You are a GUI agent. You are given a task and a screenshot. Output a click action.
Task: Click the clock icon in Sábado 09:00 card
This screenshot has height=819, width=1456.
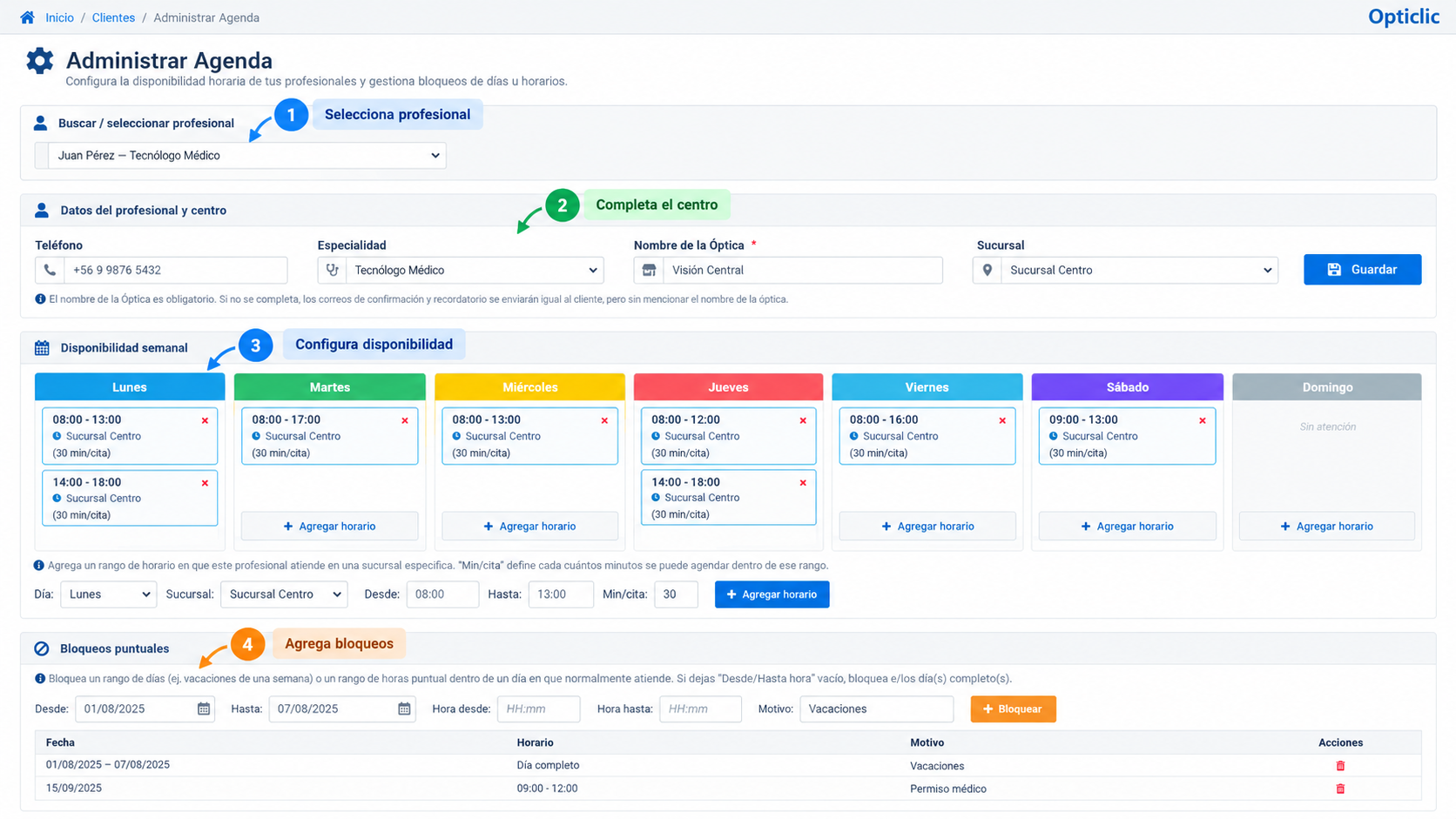(x=1054, y=436)
